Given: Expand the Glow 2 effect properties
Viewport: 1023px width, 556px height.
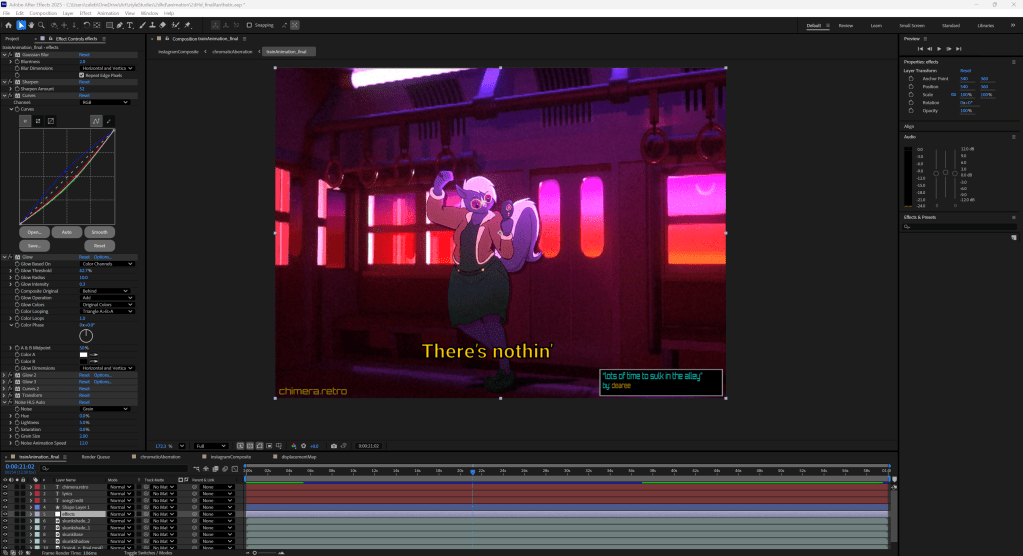Looking at the screenshot, I should 4,375.
